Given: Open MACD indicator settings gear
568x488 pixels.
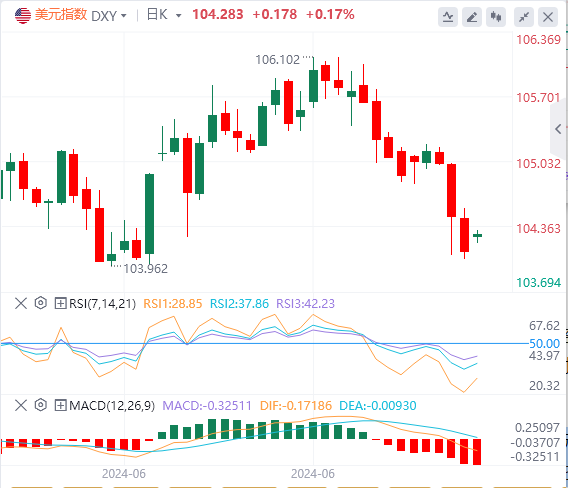Looking at the screenshot, I should click(x=41, y=405).
